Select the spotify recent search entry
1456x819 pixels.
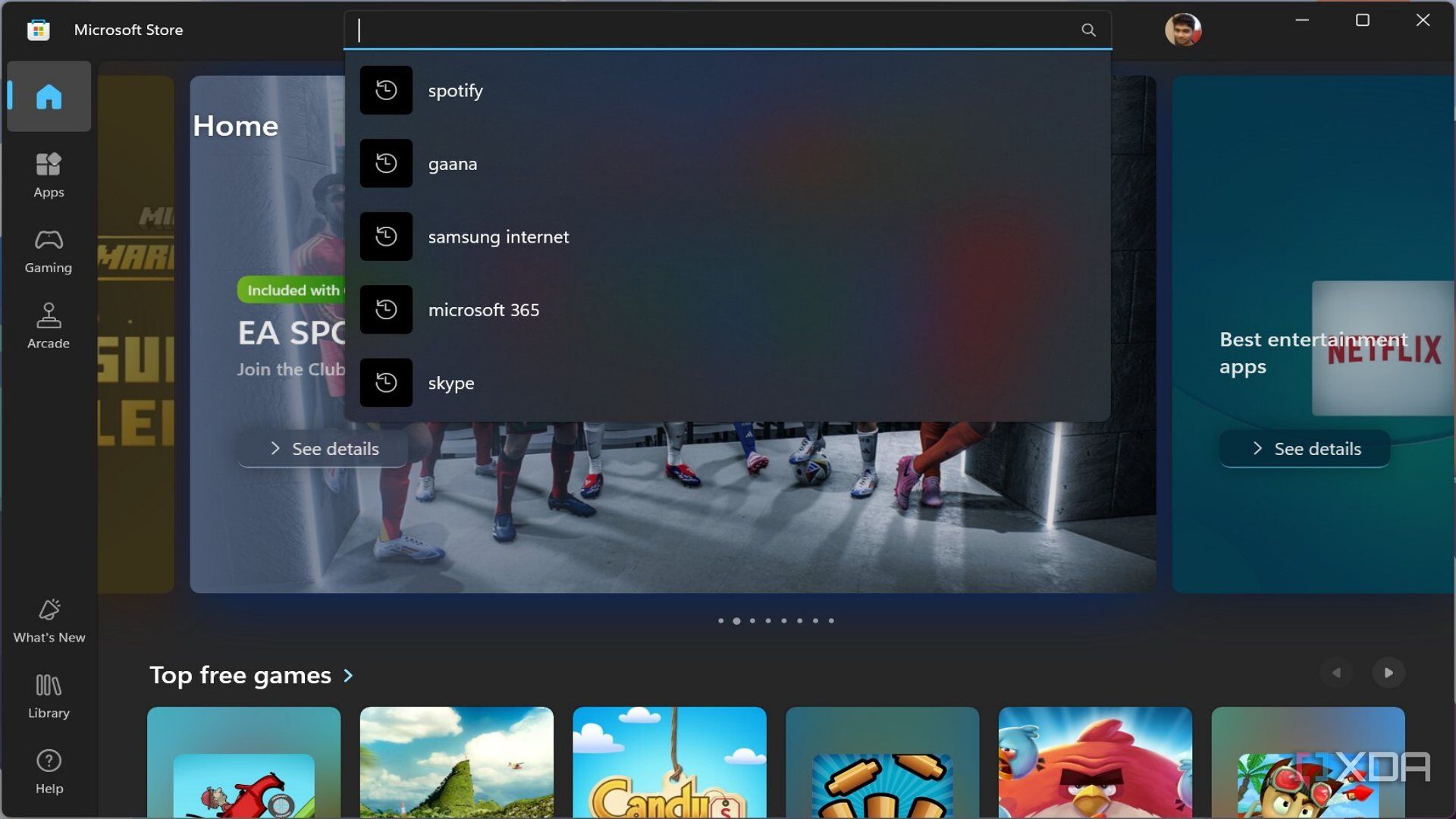click(455, 90)
